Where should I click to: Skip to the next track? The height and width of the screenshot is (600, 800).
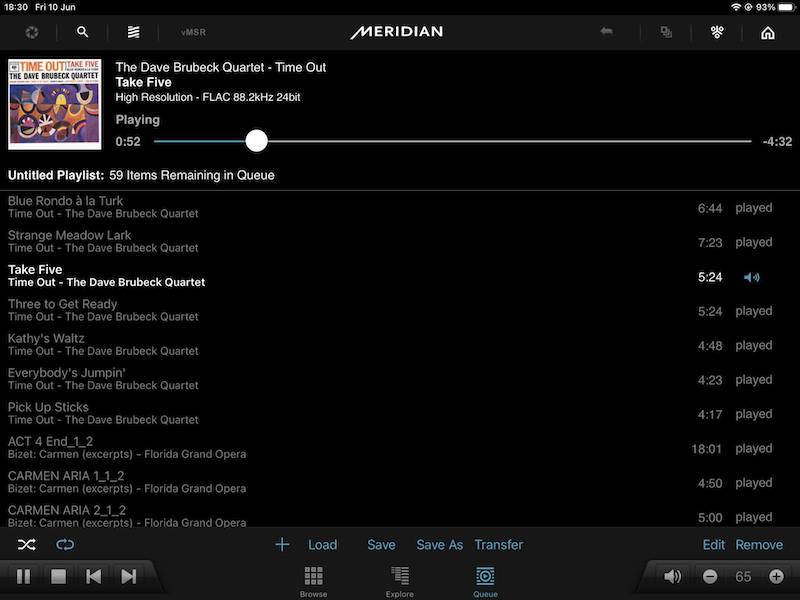[129, 577]
